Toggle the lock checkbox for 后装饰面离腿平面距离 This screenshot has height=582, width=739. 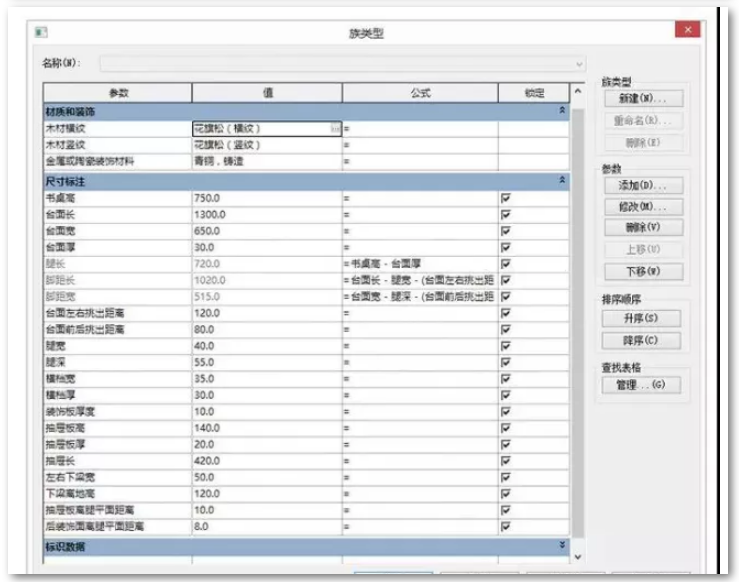pos(506,526)
